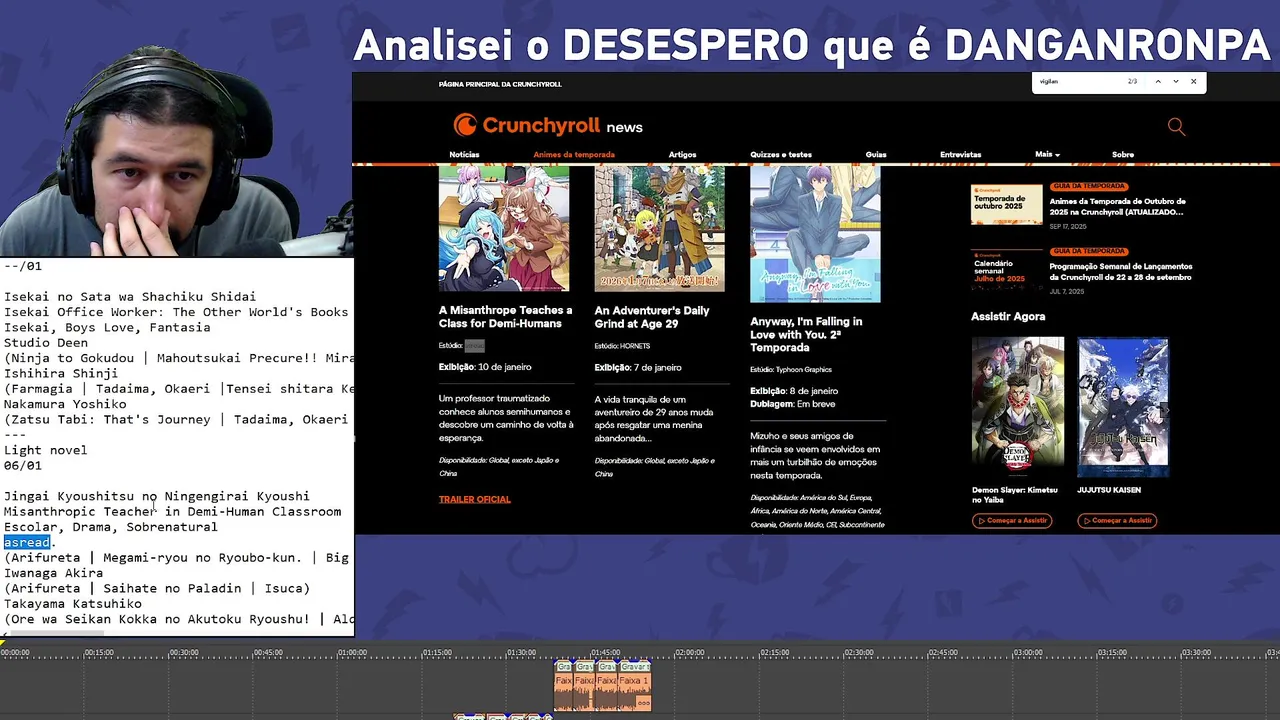Click the 'Assistir Agora' heading

(1008, 316)
